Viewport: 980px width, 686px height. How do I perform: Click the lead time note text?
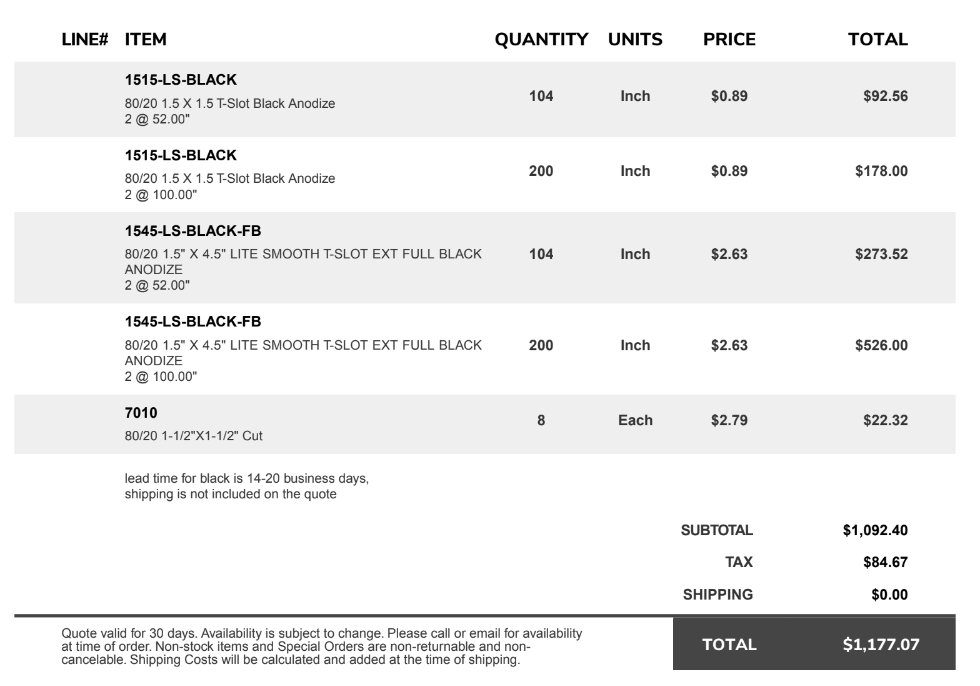(246, 486)
